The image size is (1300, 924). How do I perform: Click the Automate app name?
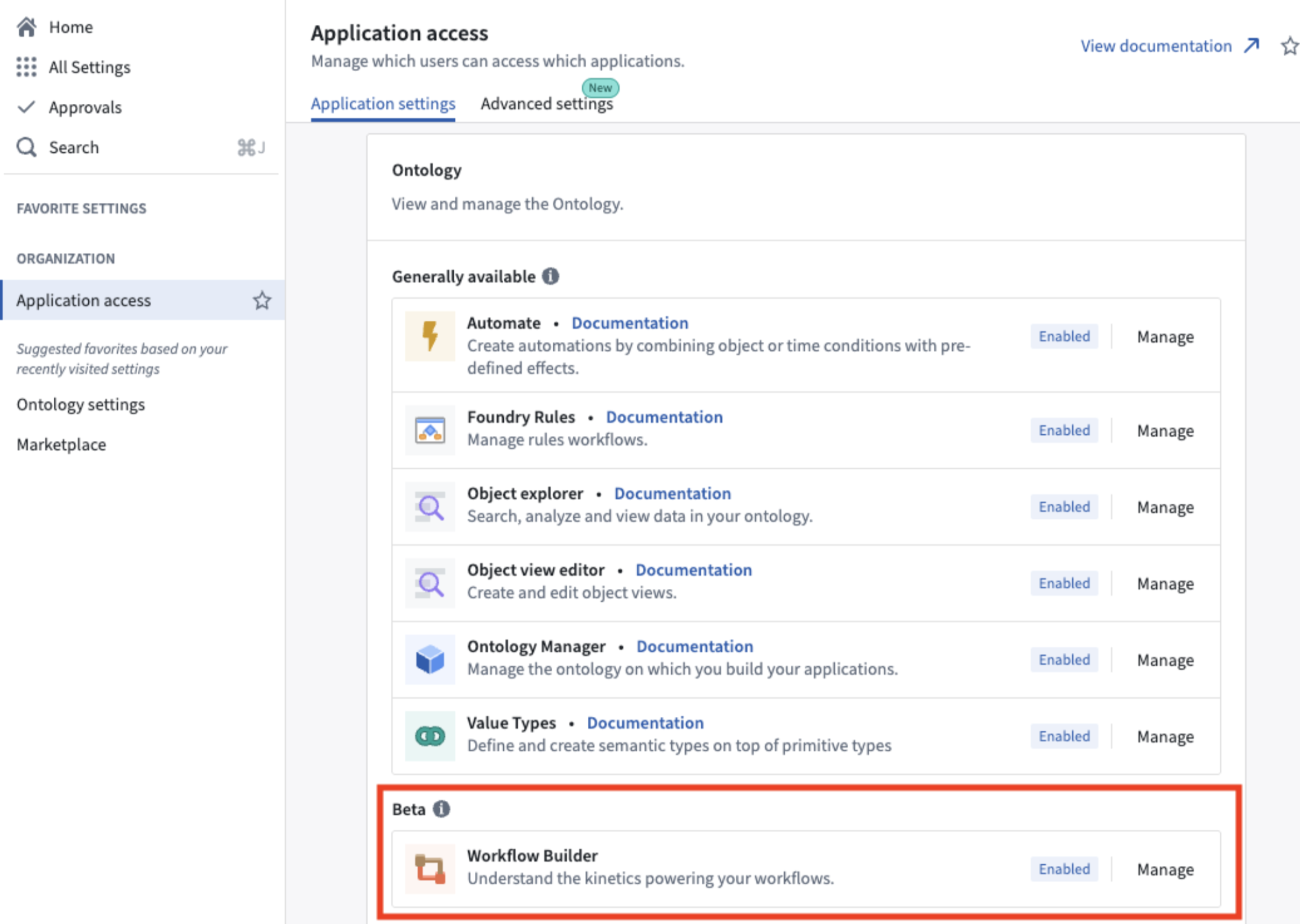pos(503,323)
